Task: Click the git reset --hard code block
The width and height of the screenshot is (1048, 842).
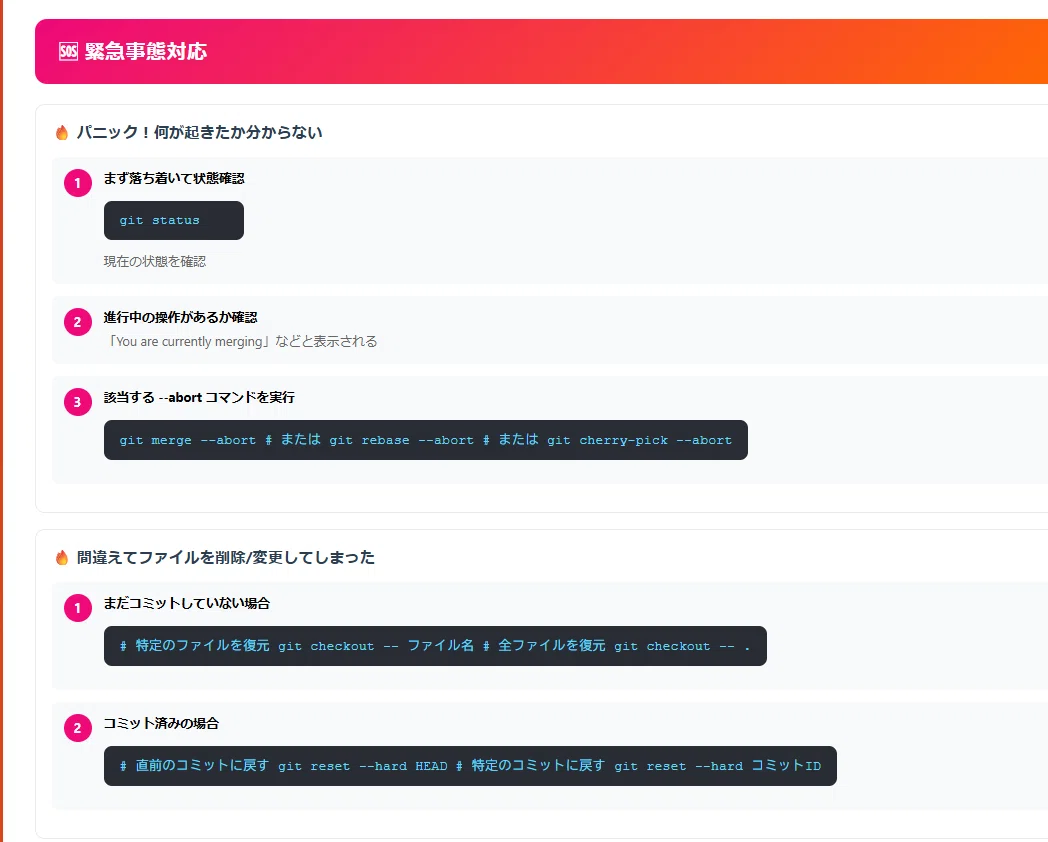Action: tap(471, 766)
